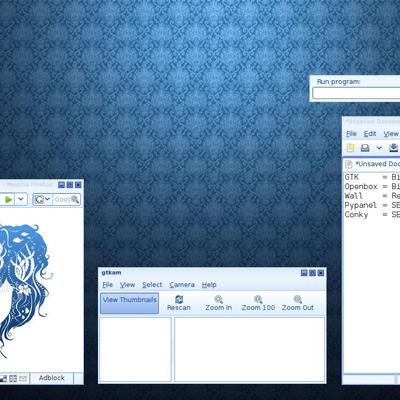This screenshot has width=400, height=400.
Task: Open the gtkam View menu
Action: click(127, 285)
